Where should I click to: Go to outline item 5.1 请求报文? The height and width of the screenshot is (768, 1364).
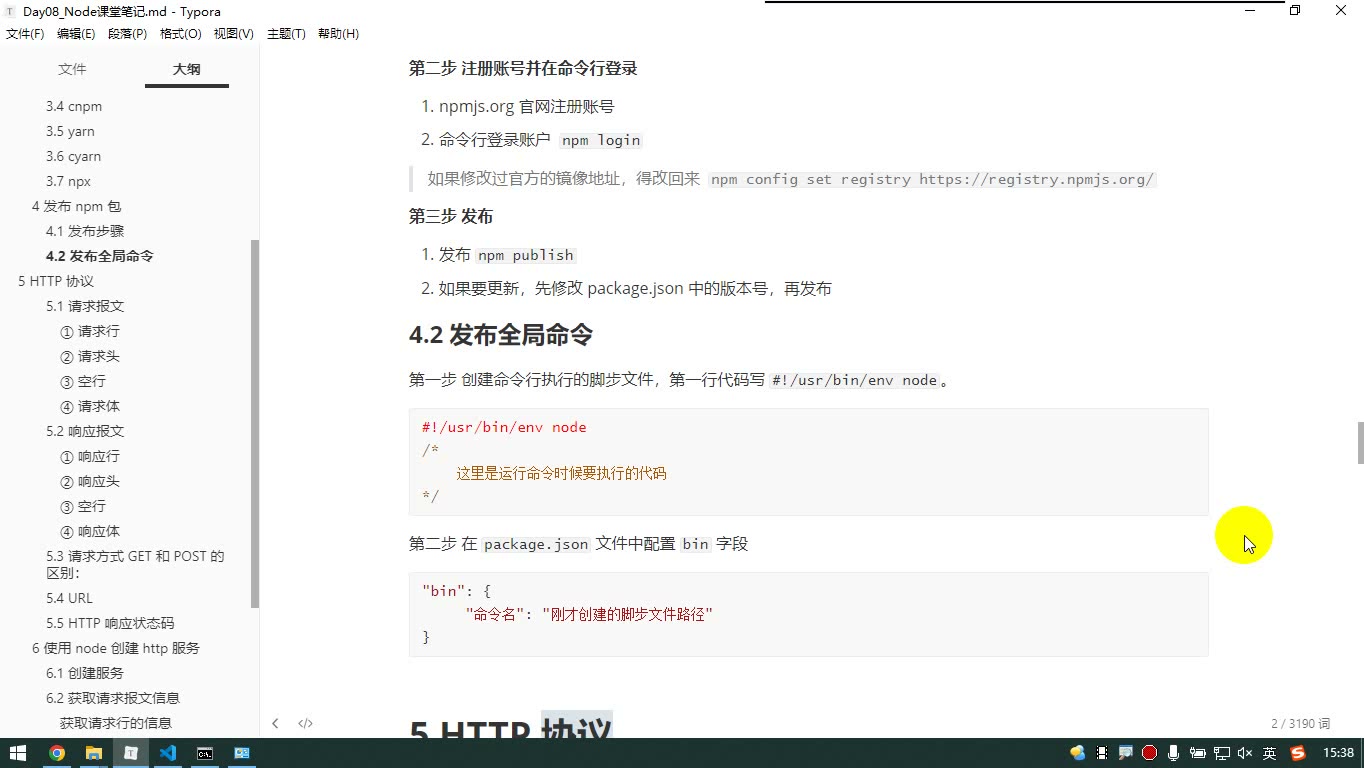85,306
